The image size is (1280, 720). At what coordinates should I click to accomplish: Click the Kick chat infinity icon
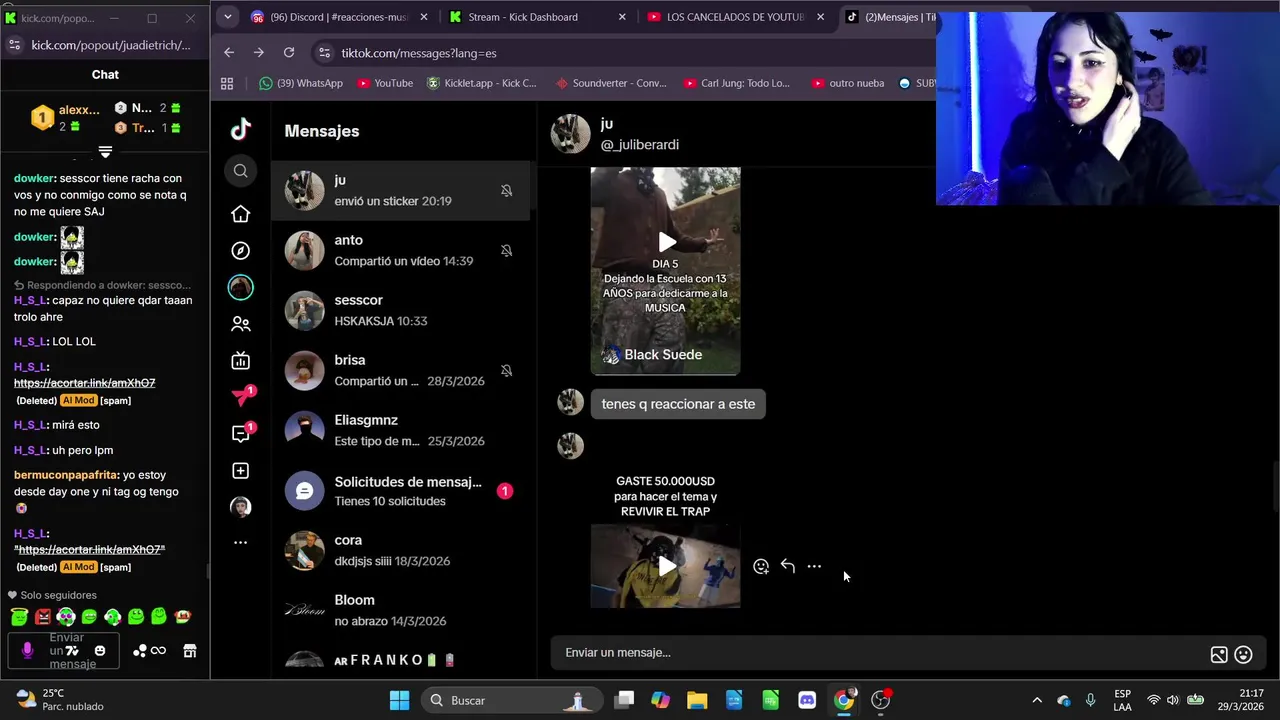(x=158, y=651)
